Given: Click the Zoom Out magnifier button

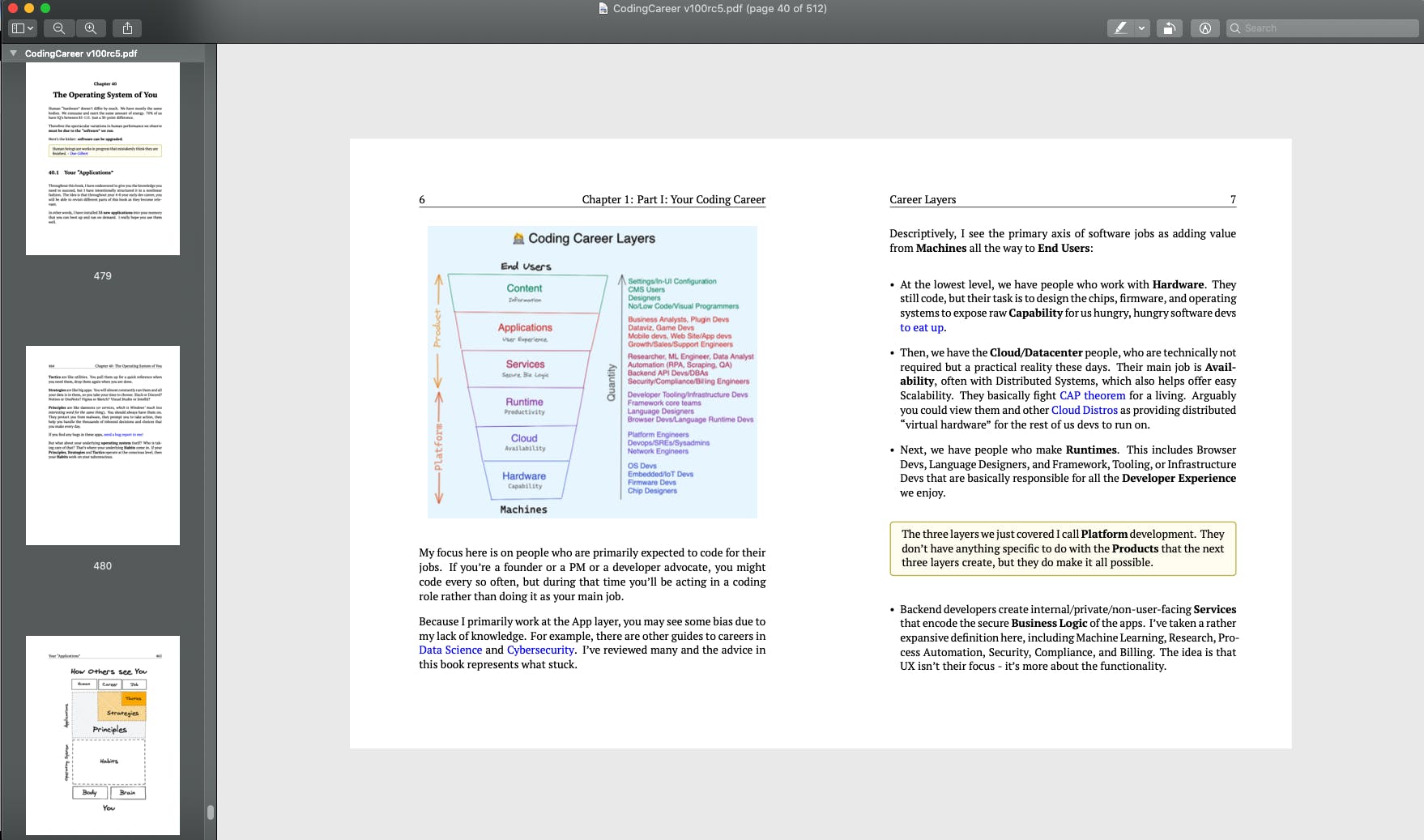Looking at the screenshot, I should pyautogui.click(x=59, y=28).
